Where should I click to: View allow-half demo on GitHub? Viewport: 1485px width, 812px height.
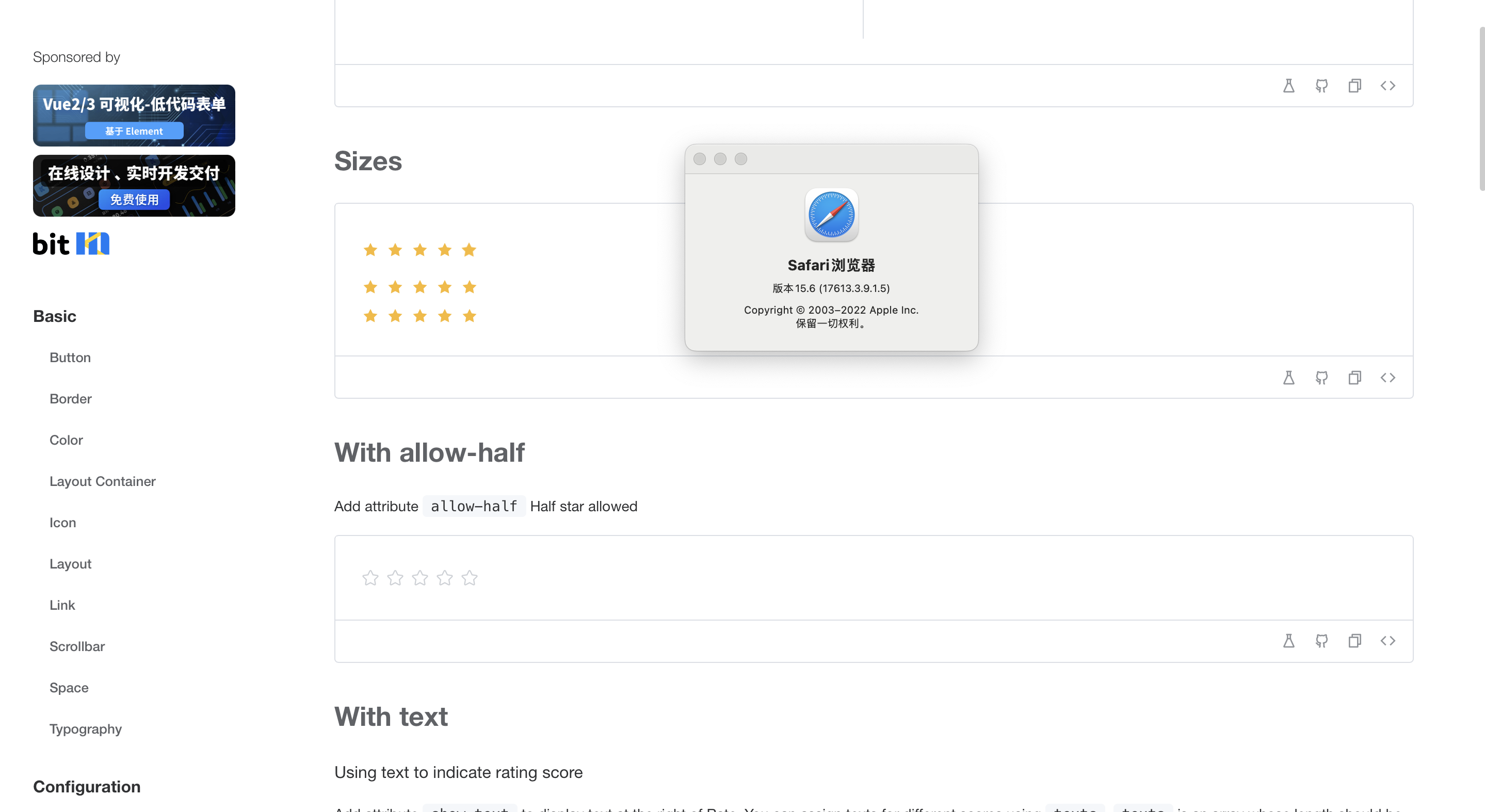1322,640
